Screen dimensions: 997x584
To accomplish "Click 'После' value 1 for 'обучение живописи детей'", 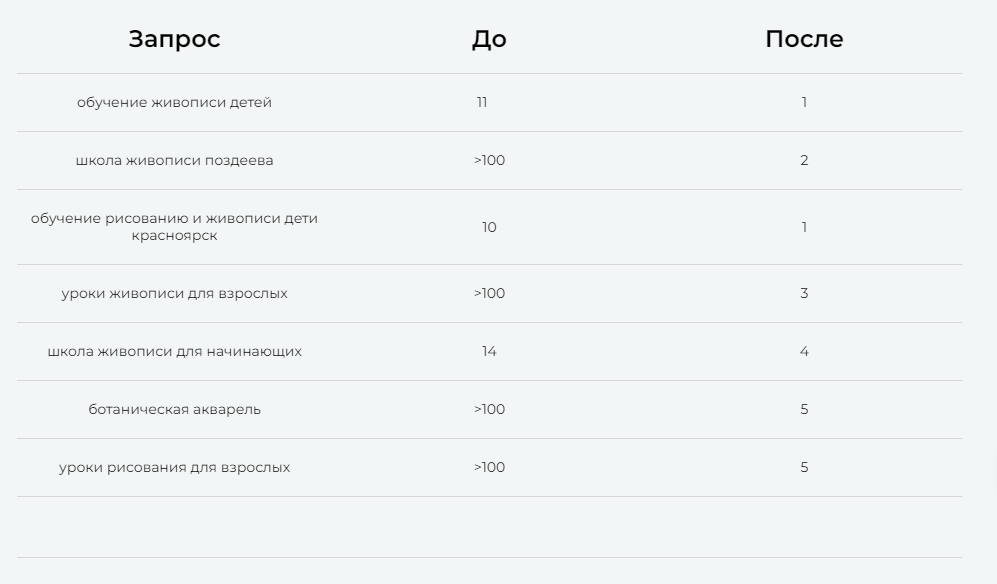I will click(804, 102).
